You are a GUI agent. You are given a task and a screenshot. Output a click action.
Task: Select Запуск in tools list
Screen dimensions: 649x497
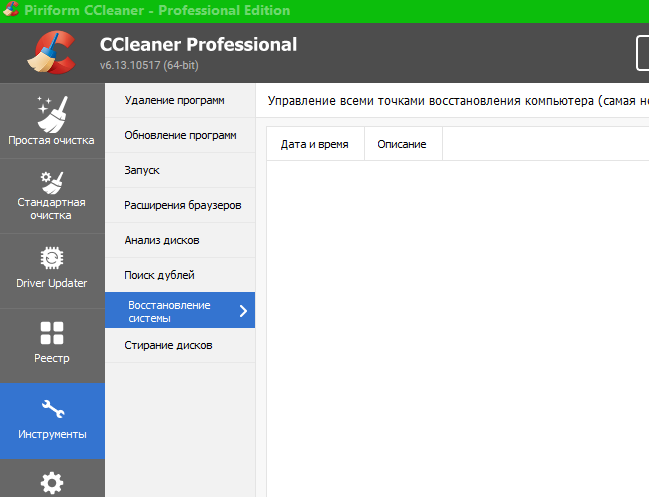(180, 170)
